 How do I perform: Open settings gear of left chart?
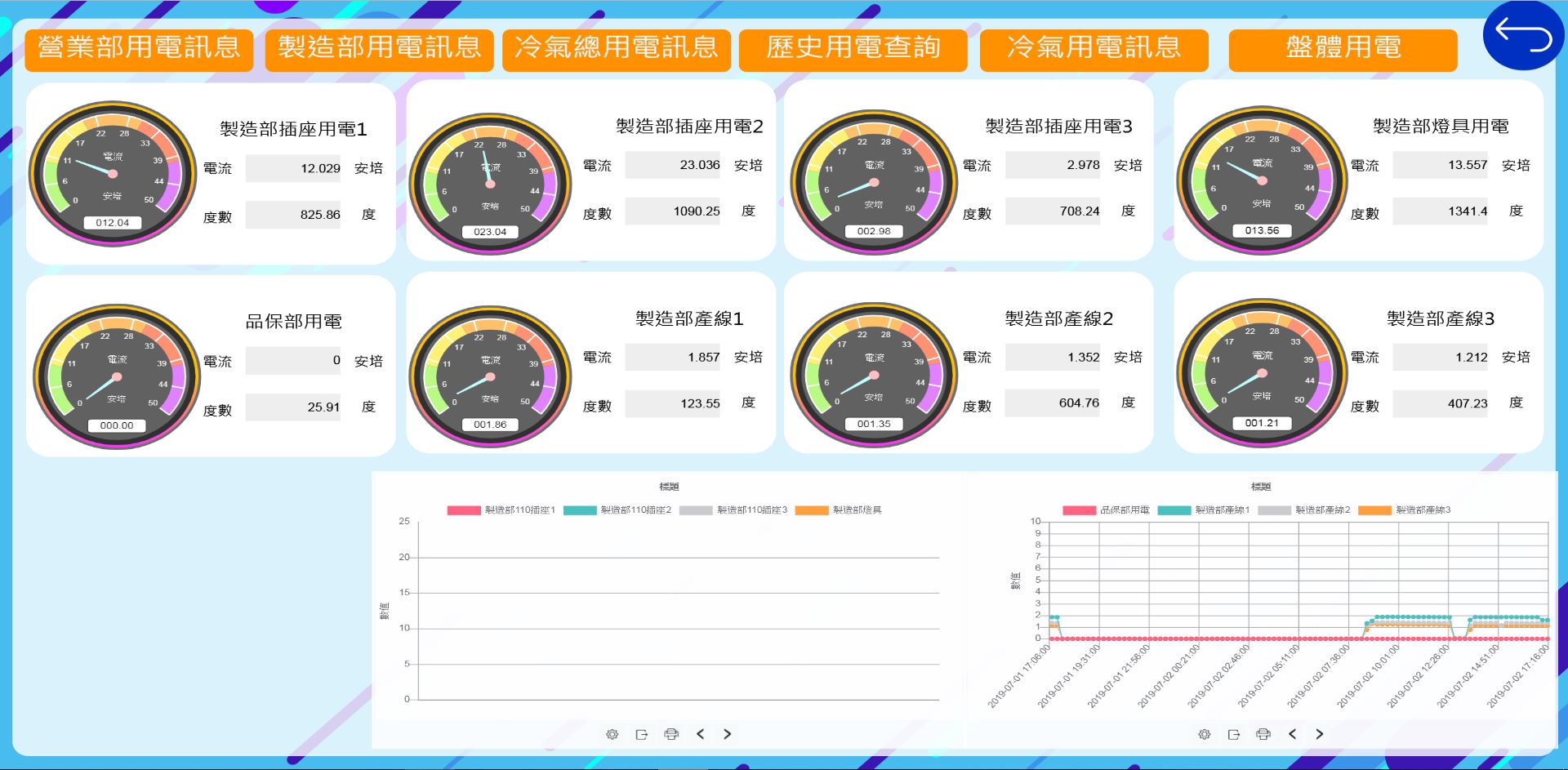pos(612,734)
